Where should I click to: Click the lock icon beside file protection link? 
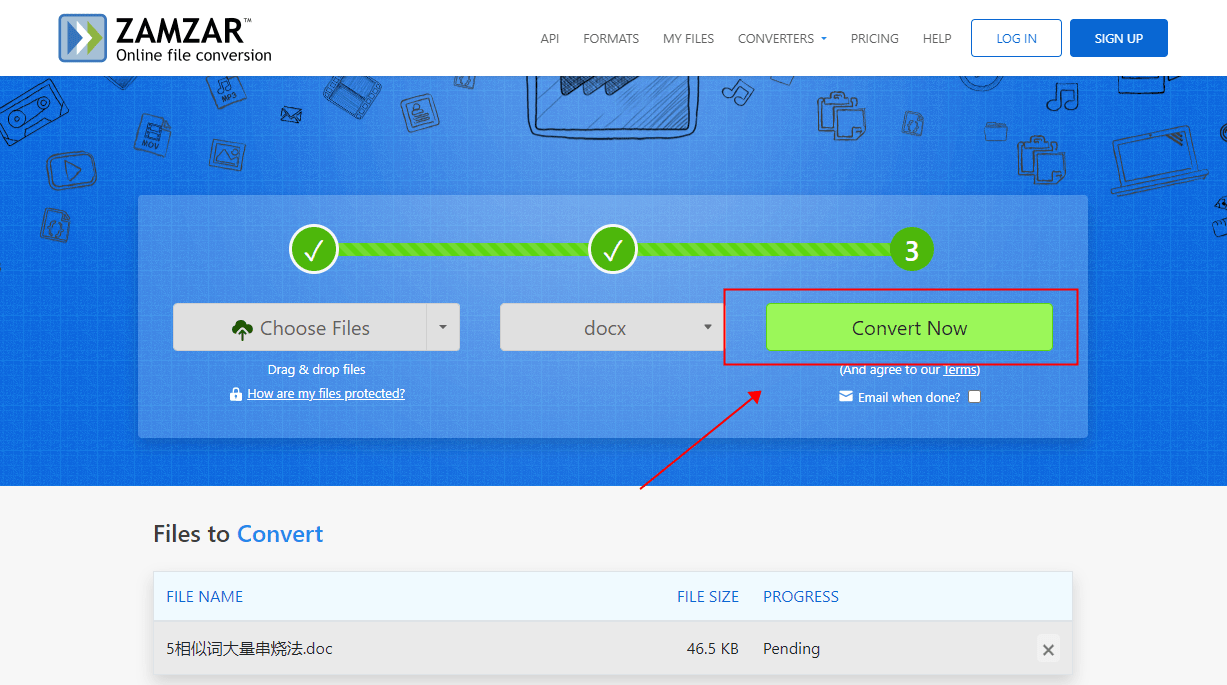(x=236, y=394)
